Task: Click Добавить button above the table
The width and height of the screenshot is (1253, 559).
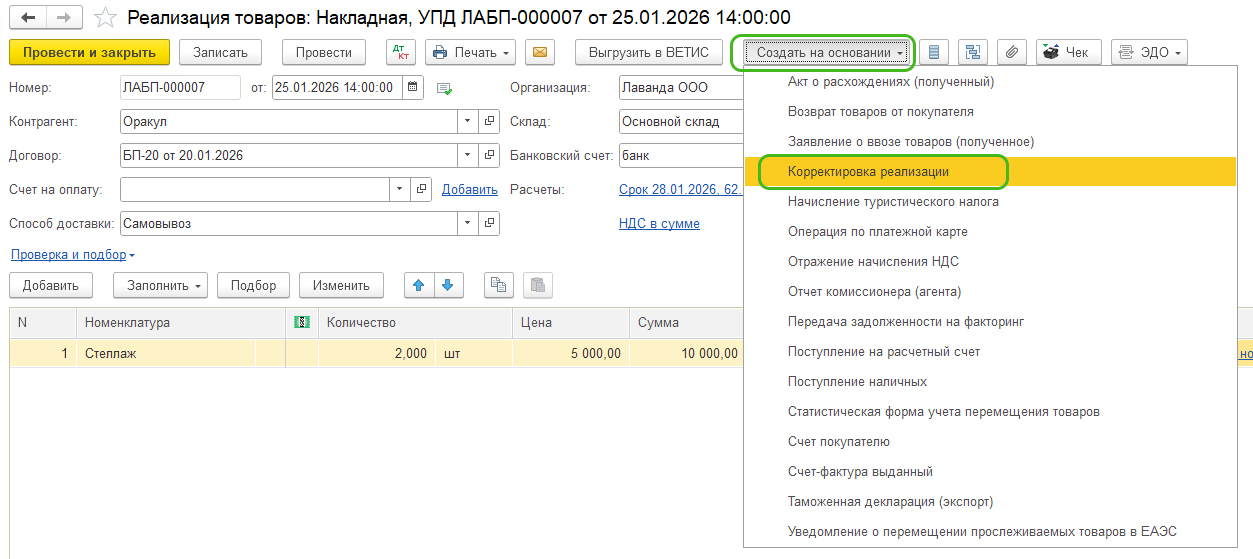Action: pos(51,285)
